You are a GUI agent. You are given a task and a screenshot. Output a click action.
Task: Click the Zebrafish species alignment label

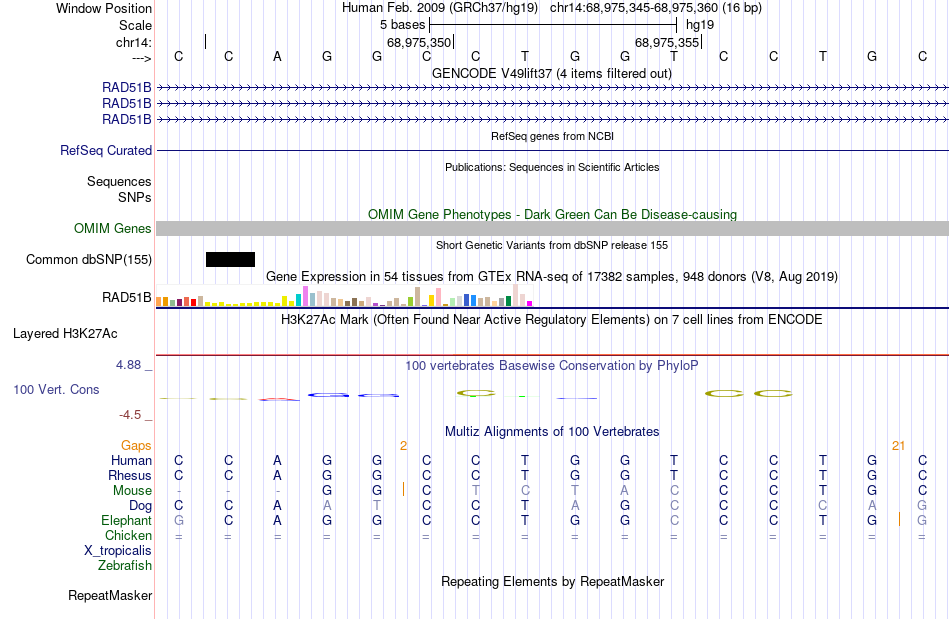click(125, 565)
